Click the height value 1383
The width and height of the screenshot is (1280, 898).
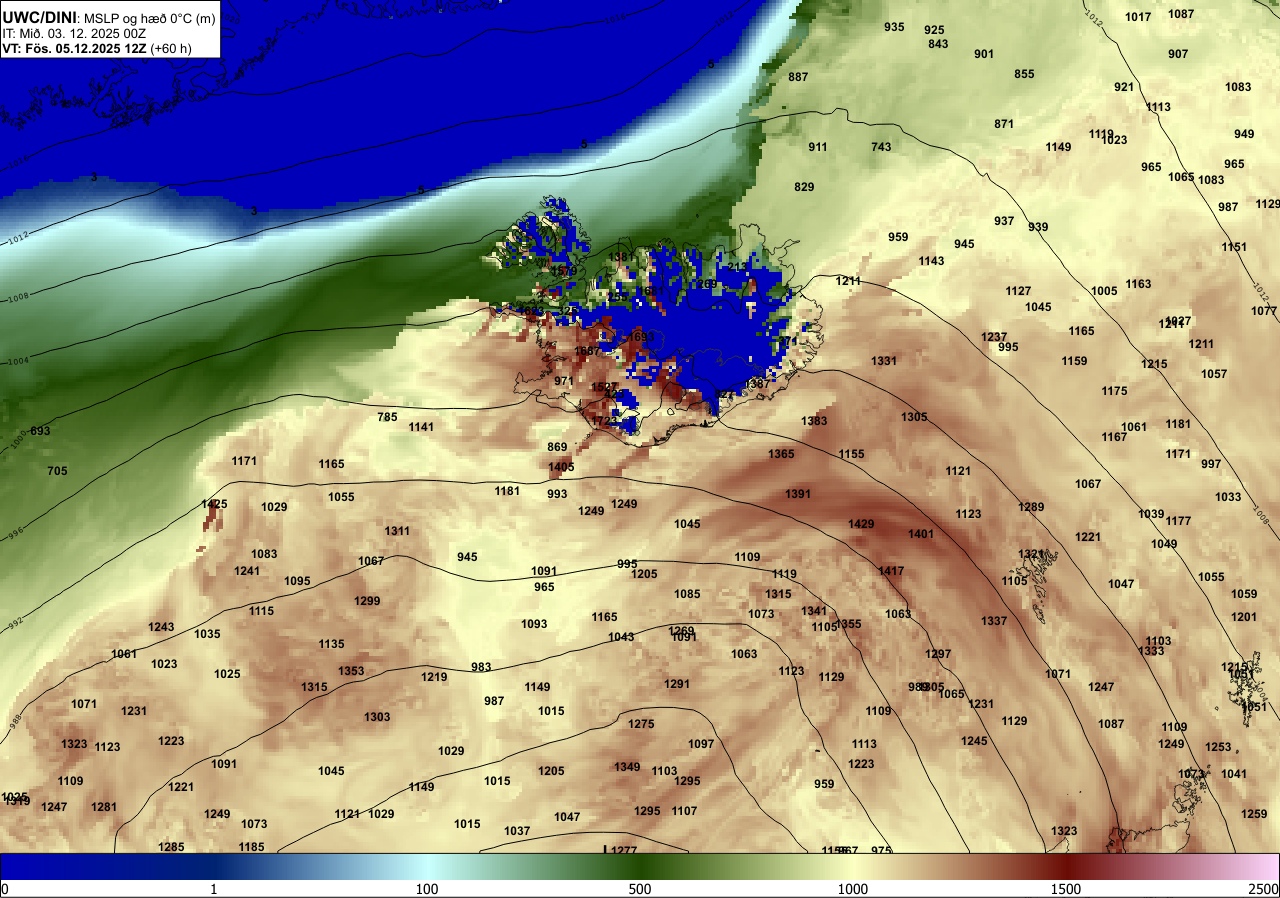click(814, 421)
